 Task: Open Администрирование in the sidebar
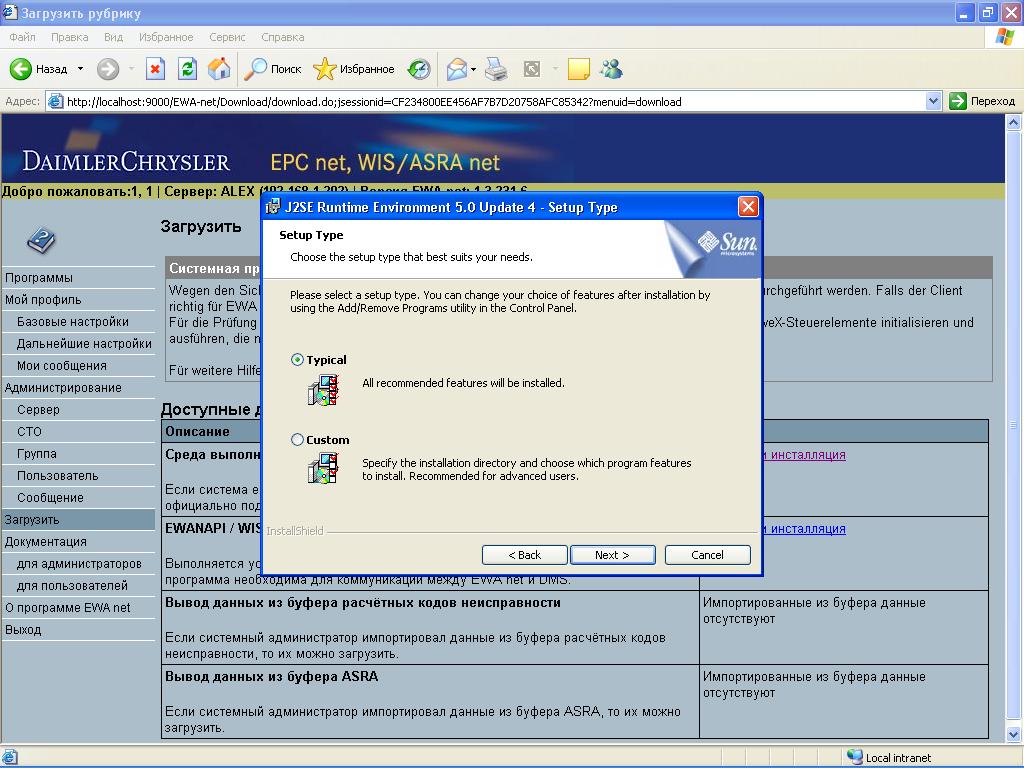tap(63, 388)
